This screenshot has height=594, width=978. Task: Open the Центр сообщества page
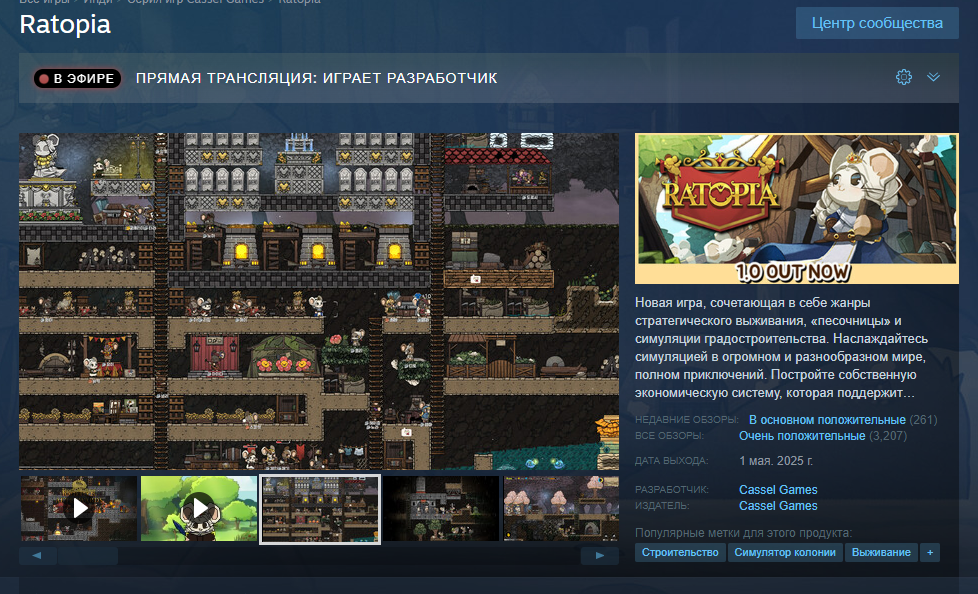877,23
